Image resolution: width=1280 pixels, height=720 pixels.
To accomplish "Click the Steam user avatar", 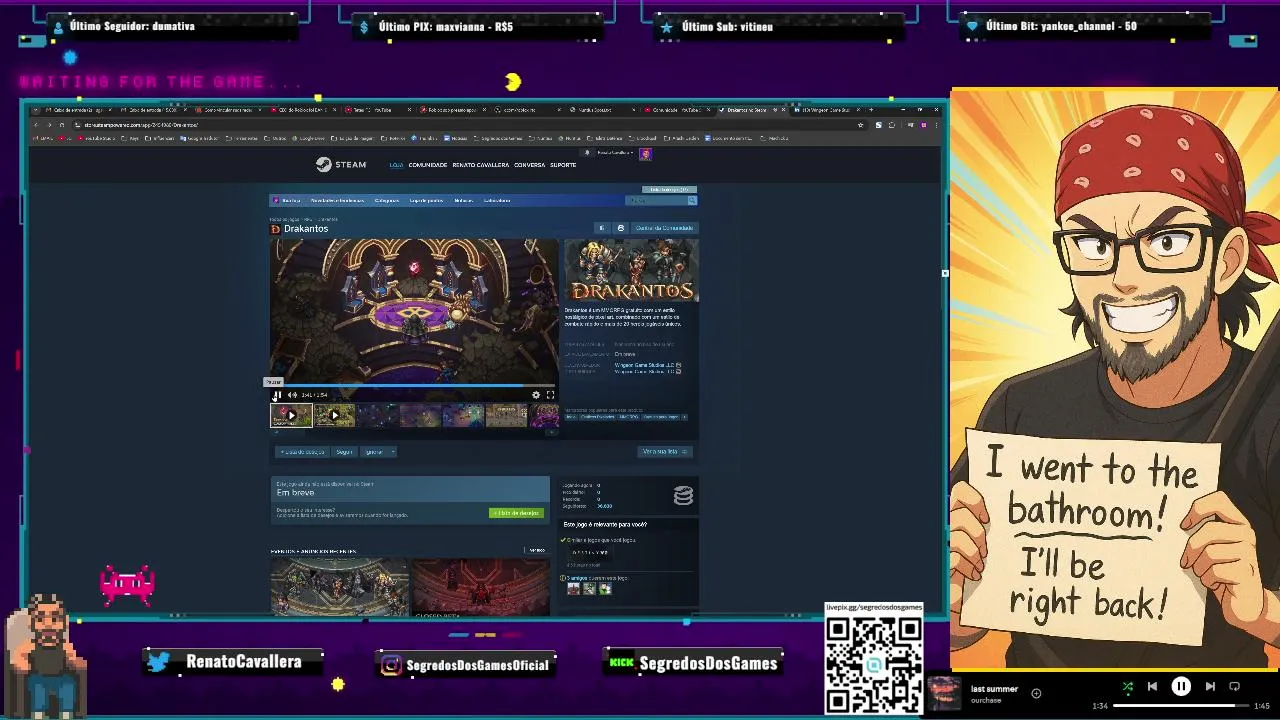I will tap(645, 154).
